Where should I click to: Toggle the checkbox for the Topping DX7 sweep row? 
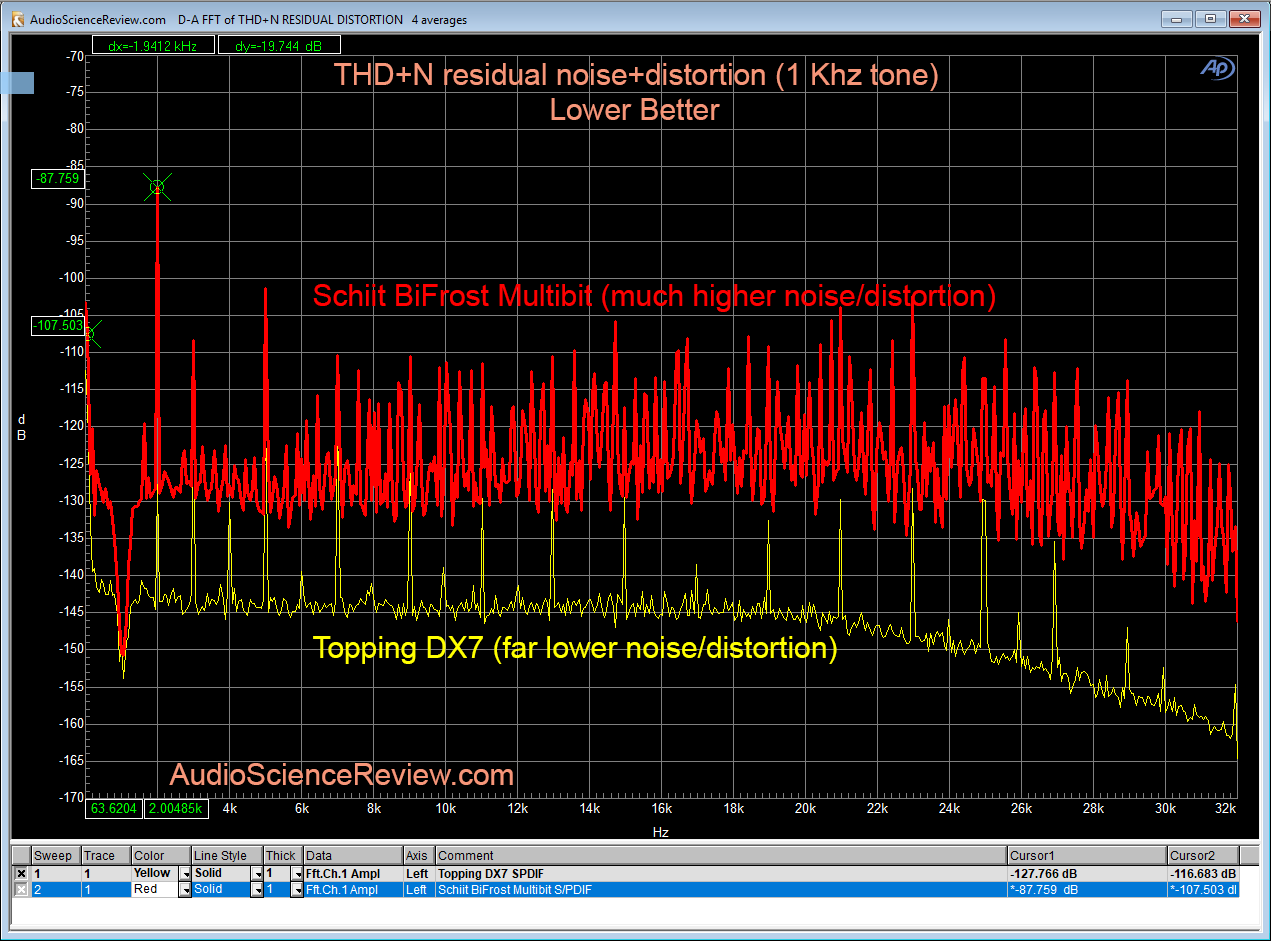(20, 873)
